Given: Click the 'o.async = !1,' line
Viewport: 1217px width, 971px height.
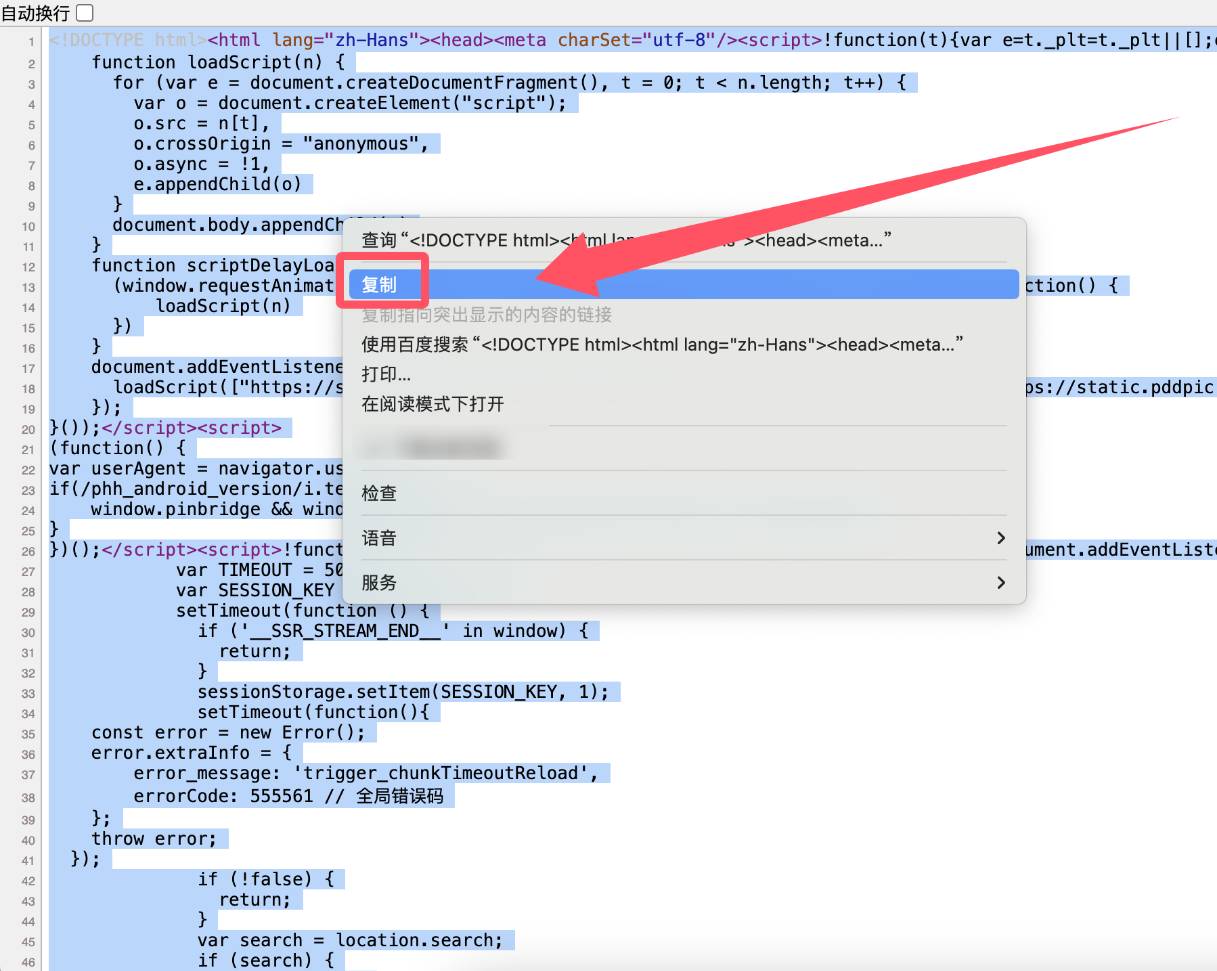Looking at the screenshot, I should pyautogui.click(x=202, y=164).
